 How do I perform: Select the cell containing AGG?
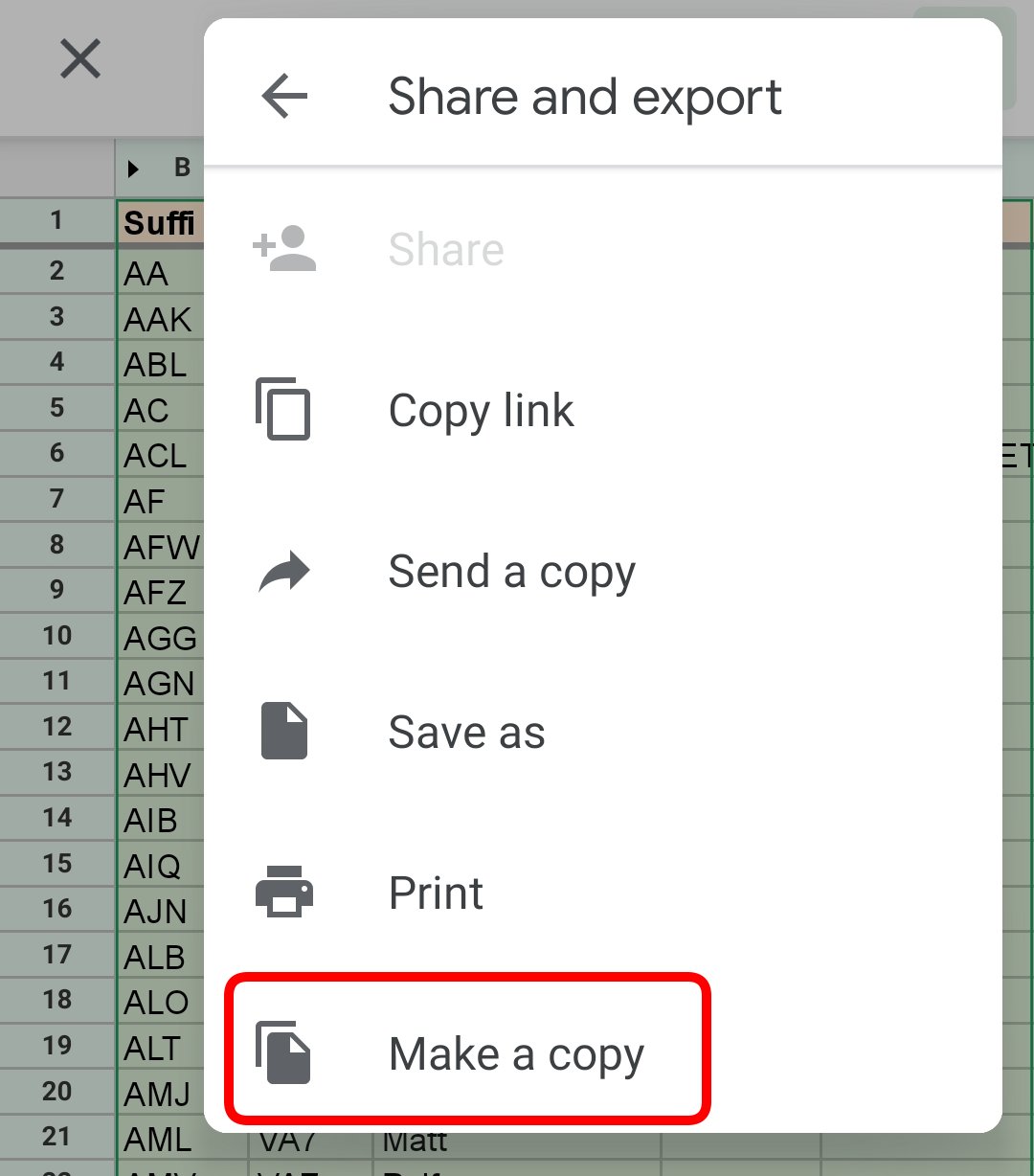(160, 638)
